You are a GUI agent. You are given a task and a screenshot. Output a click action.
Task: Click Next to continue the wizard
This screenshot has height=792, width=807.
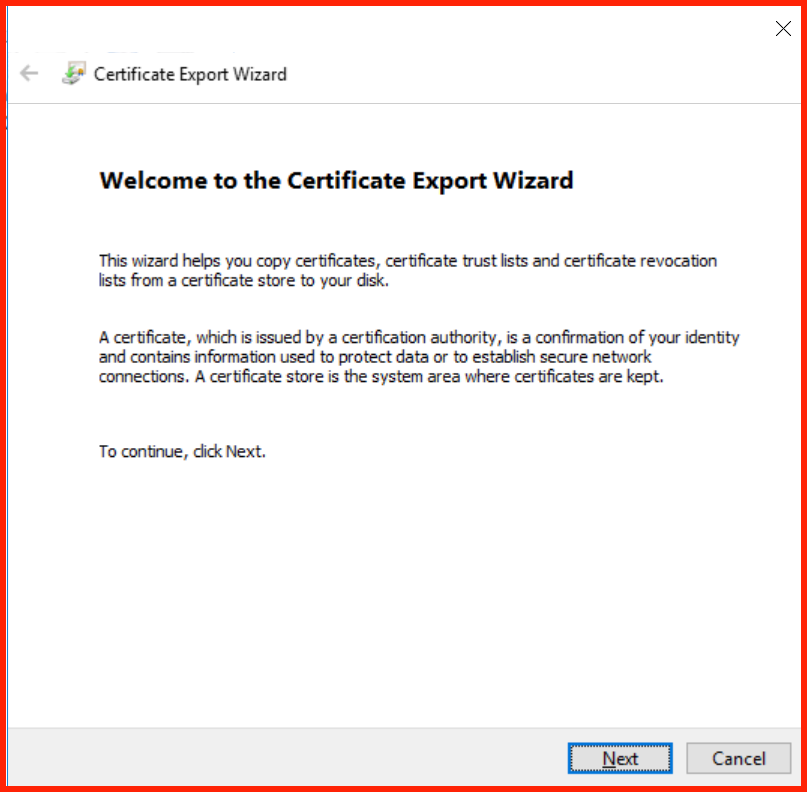click(x=620, y=758)
